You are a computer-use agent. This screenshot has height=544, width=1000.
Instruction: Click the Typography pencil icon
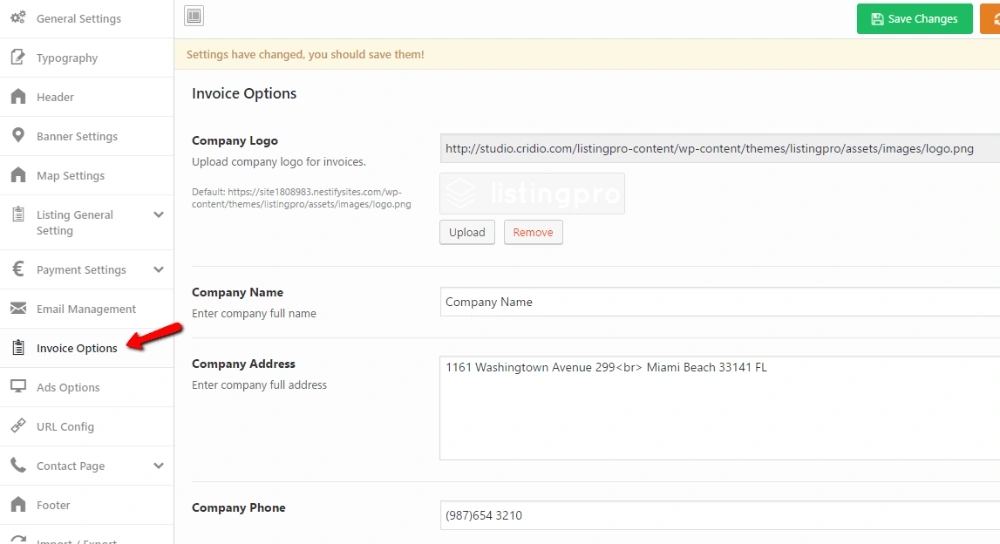(18, 57)
